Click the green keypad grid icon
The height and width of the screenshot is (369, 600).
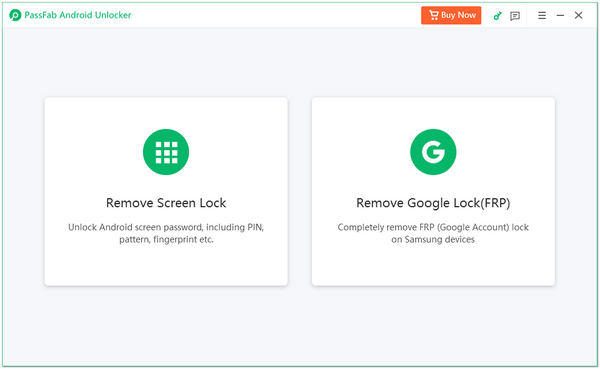(166, 152)
